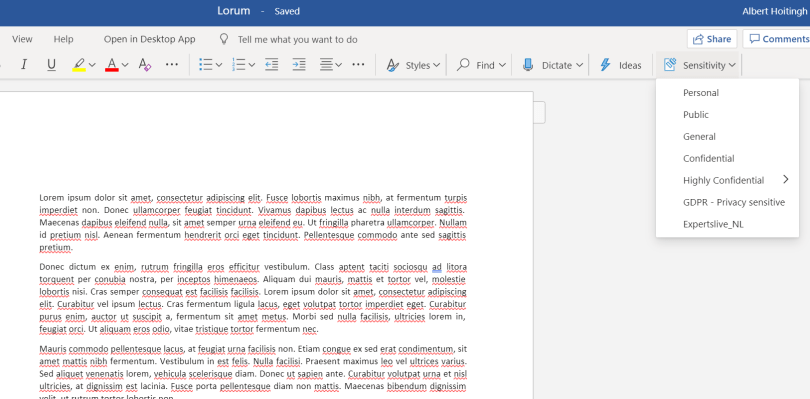810x399 pixels.
Task: Click the Saved status text
Action: pos(287,11)
